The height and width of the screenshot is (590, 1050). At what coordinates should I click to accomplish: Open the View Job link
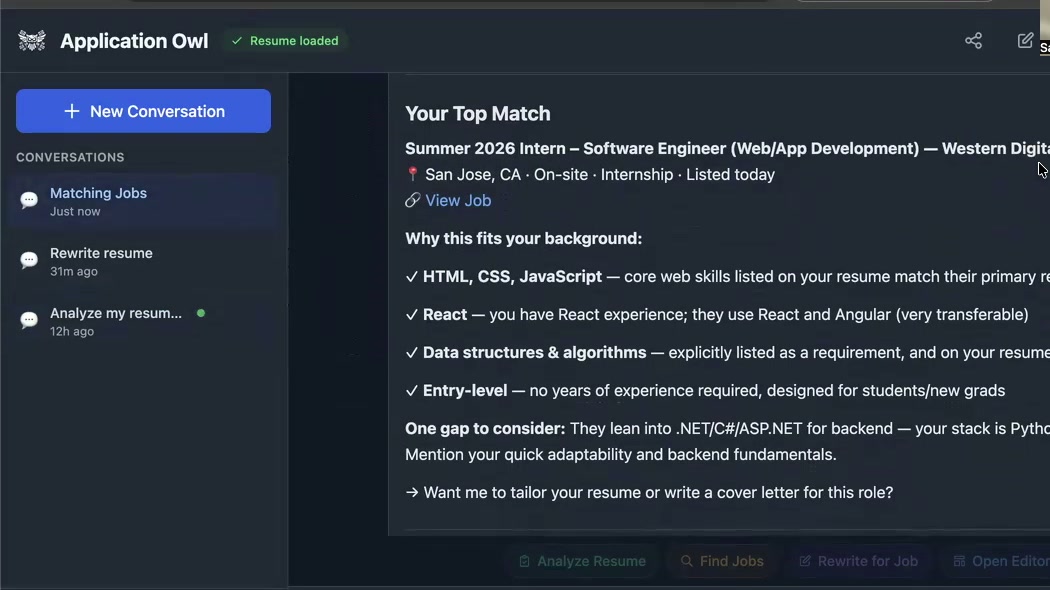pyautogui.click(x=458, y=200)
